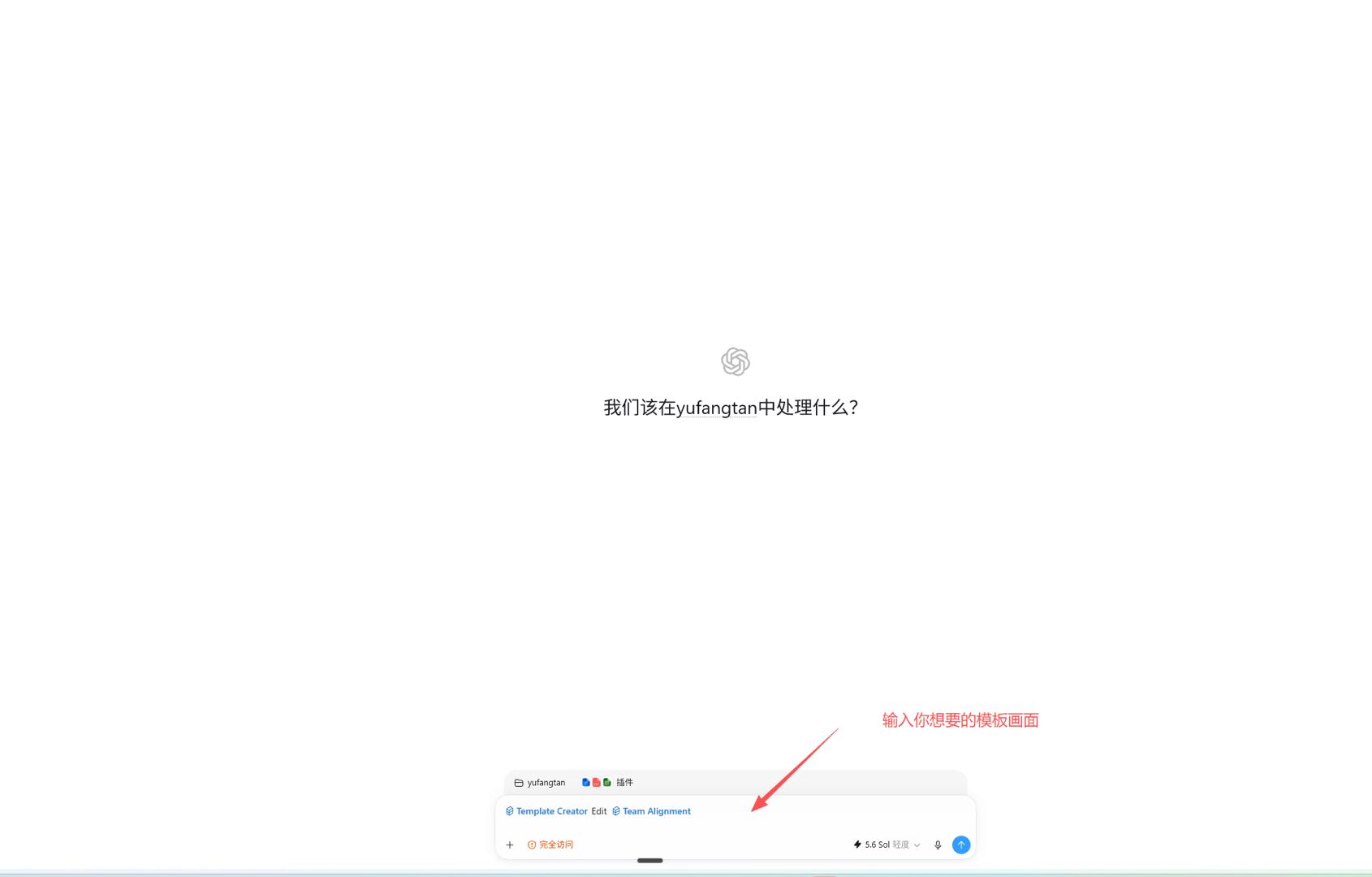Open the 插件 plugins button
This screenshot has width=1372, height=877.
[607, 783]
